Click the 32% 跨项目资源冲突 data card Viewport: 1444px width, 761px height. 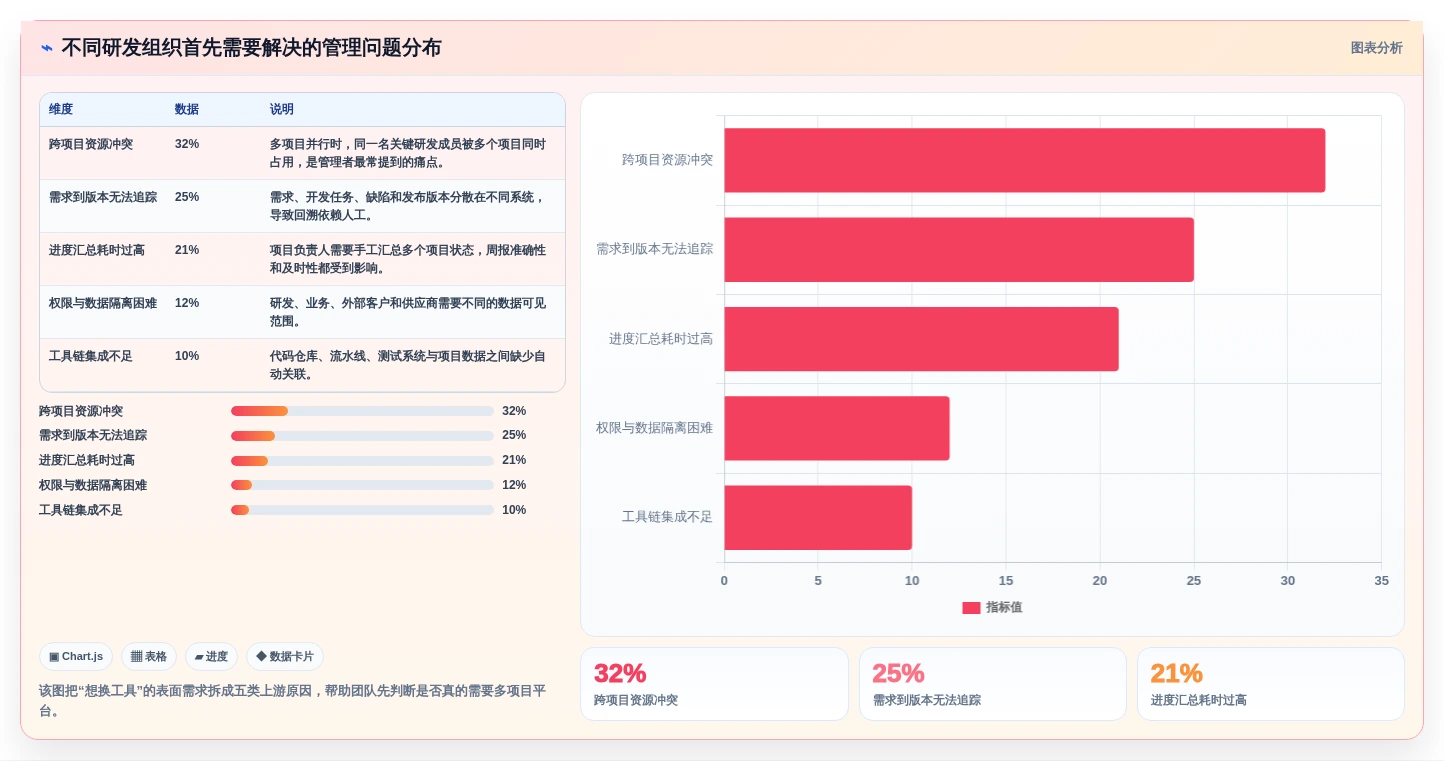(x=714, y=684)
